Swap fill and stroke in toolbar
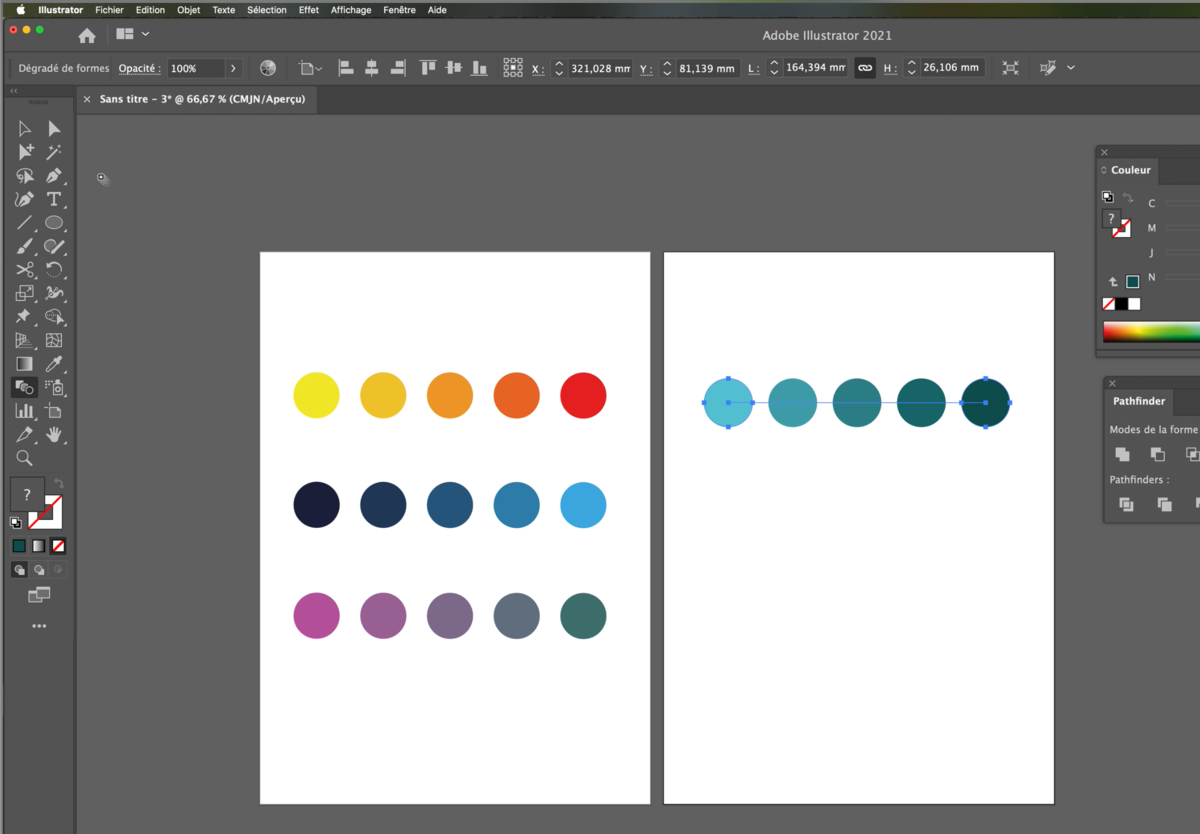 coord(59,484)
